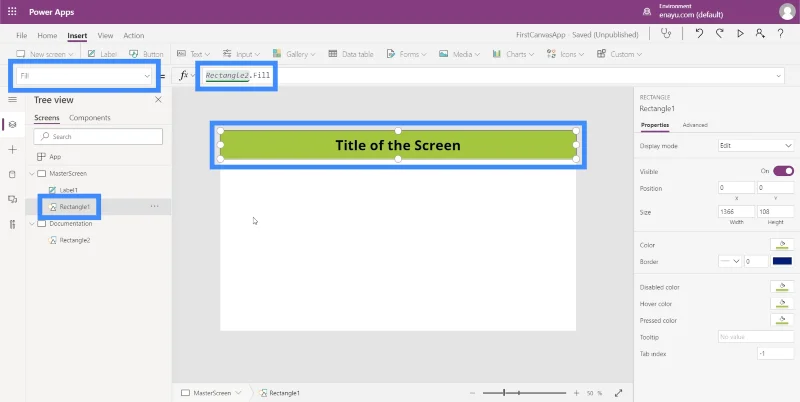
Task: Expand the formula bar chevron
Action: (779, 76)
